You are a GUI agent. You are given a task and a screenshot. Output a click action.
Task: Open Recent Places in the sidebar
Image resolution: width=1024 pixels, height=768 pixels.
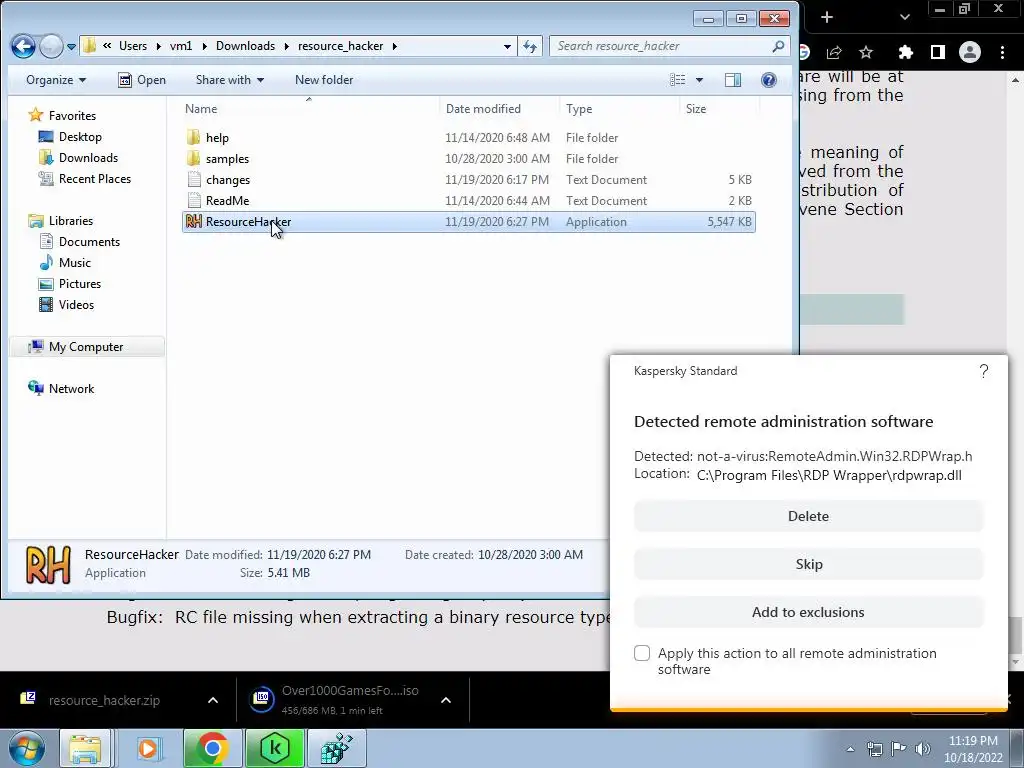[x=85, y=178]
